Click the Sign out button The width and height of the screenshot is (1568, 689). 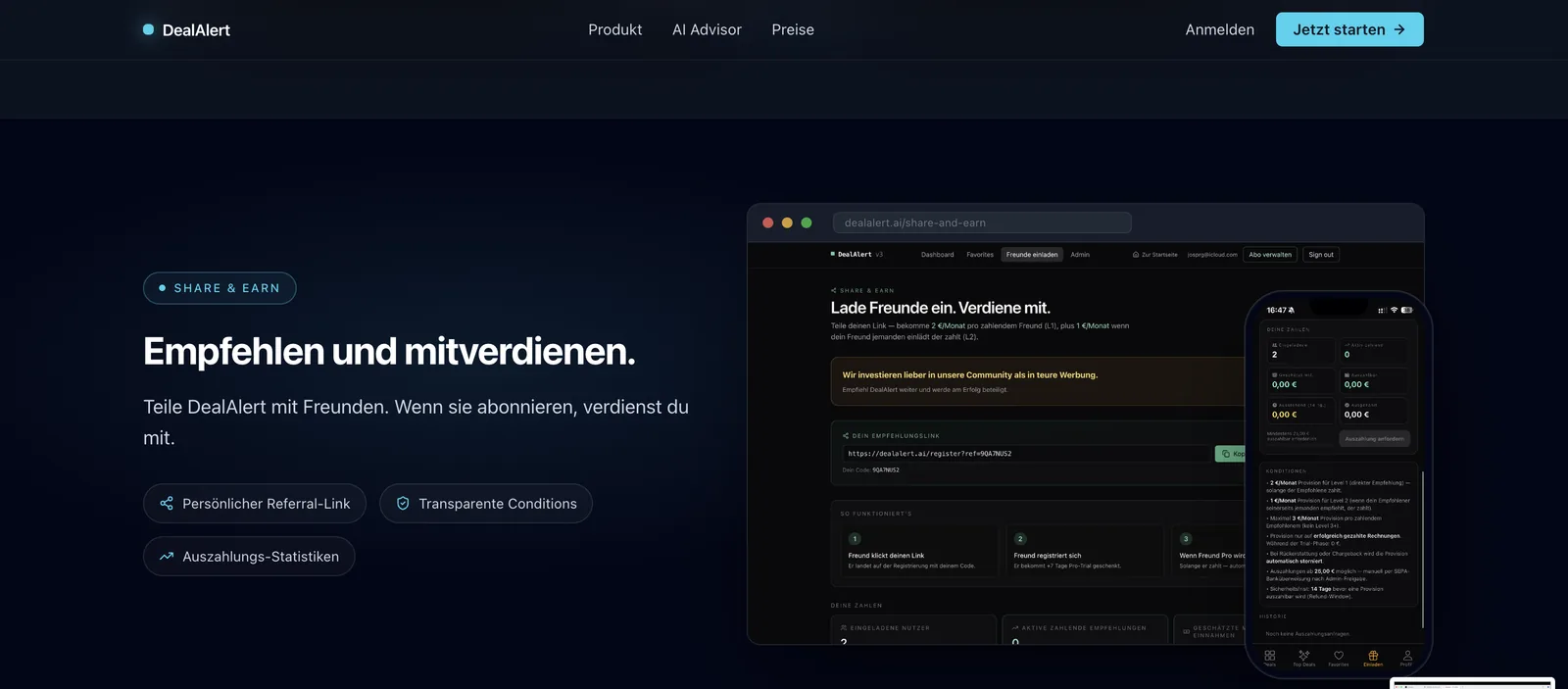[x=1321, y=255]
